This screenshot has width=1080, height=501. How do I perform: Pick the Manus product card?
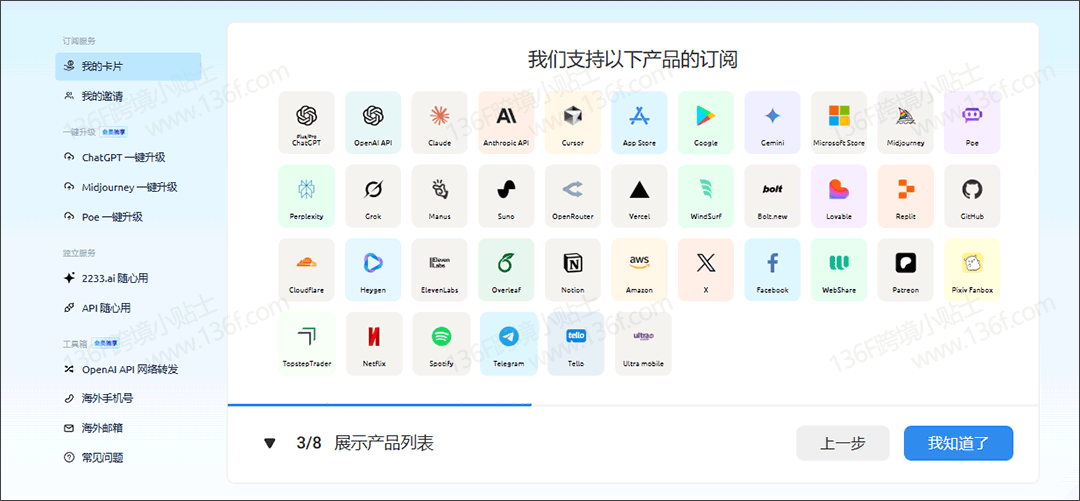point(439,196)
